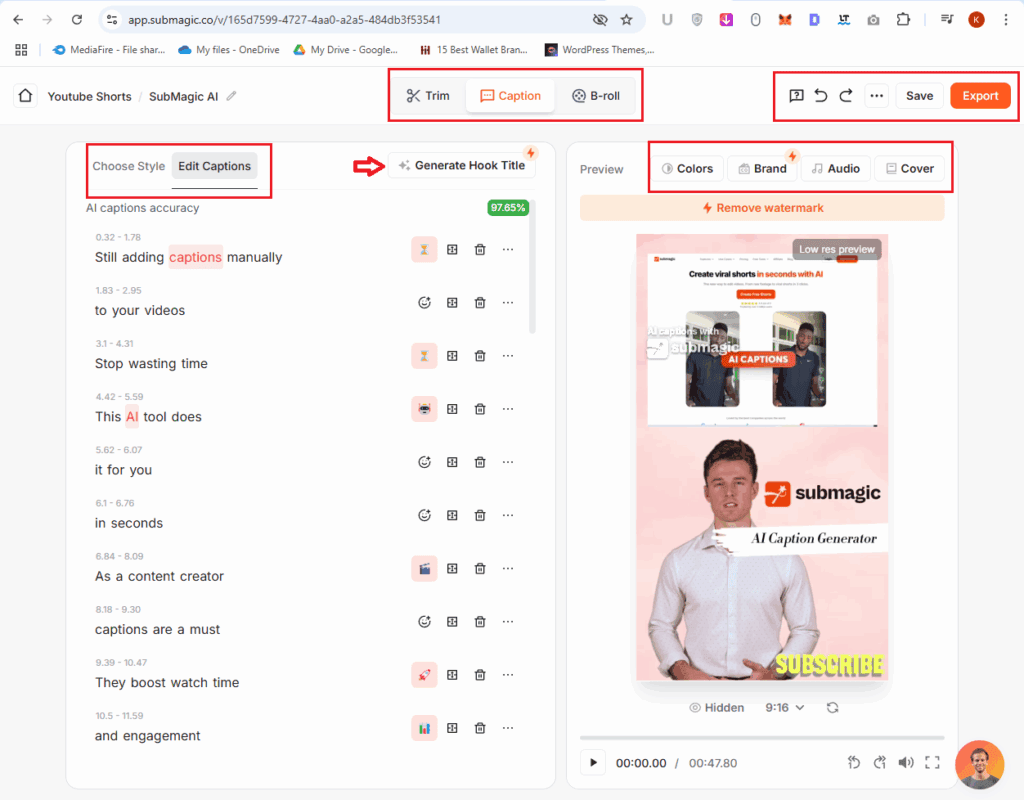Viewport: 1024px width, 800px height.
Task: Select the Caption tab
Action: (510, 96)
